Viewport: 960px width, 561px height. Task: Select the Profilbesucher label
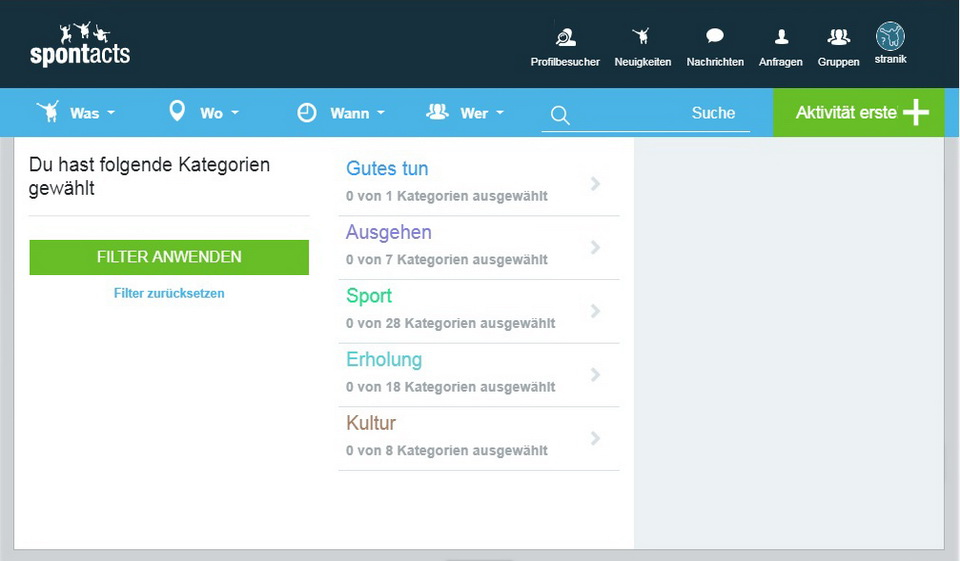[x=565, y=62]
